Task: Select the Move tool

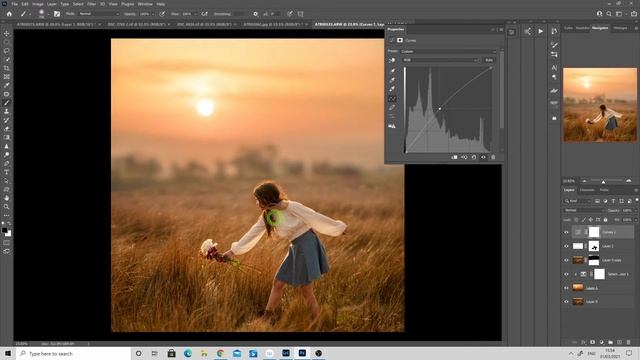Action: [7, 33]
